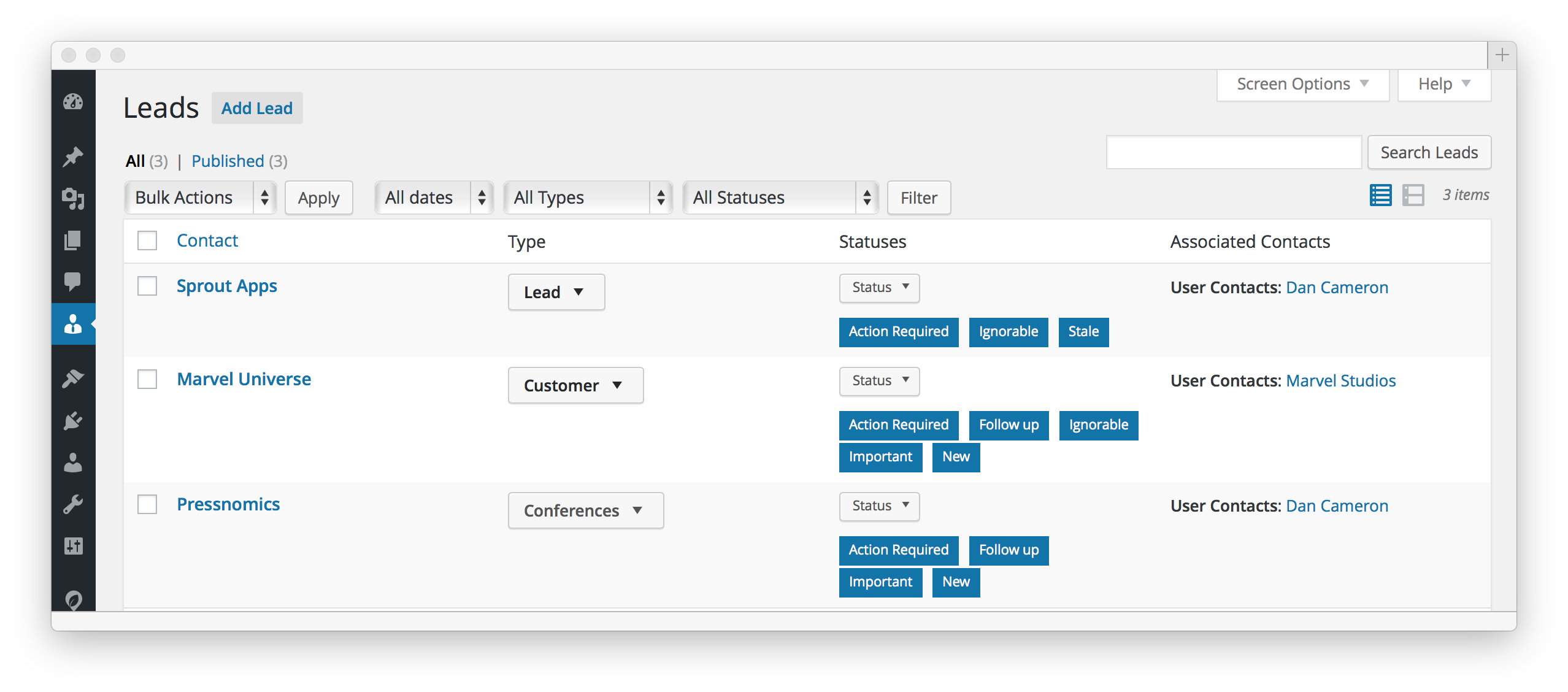
Task: Tick the Marvel Universe row checkbox
Action: [147, 379]
